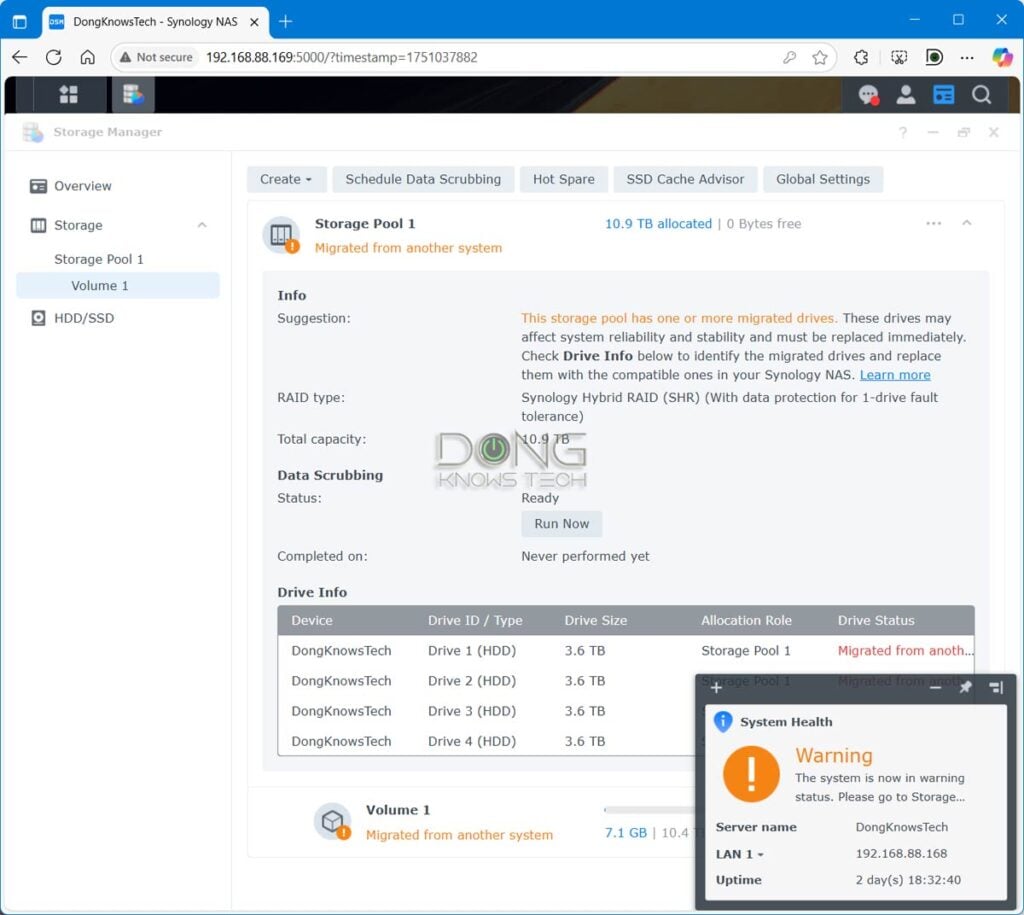Select Storage Pool 1 in sidebar

99,259
